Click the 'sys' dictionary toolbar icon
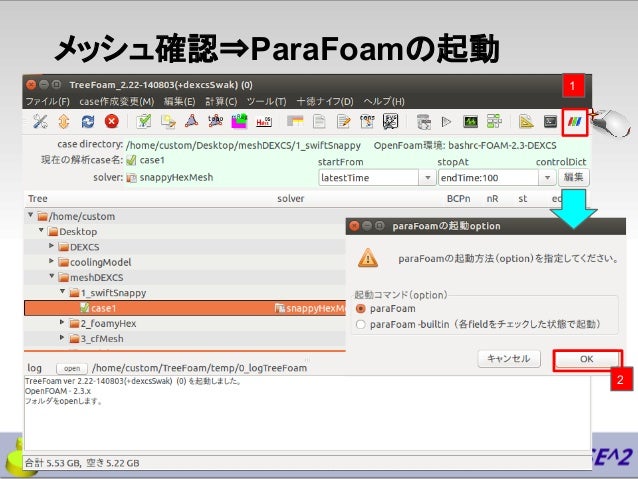The image size is (638, 479). (x=391, y=121)
